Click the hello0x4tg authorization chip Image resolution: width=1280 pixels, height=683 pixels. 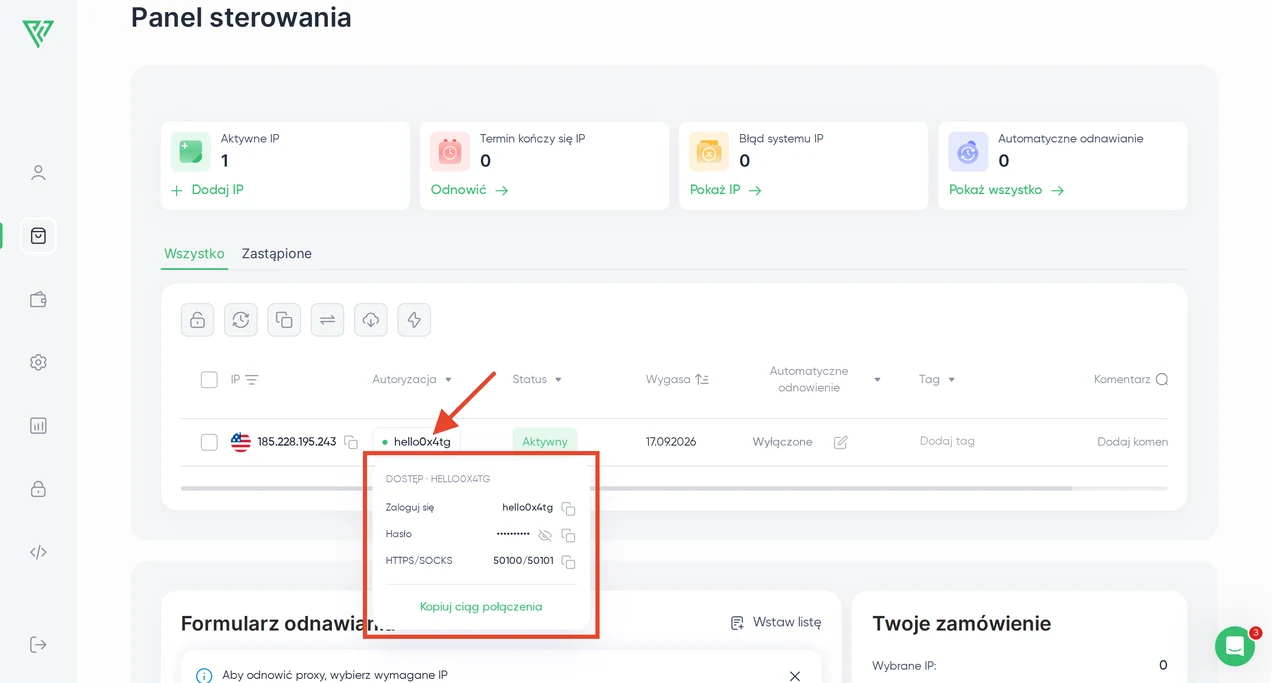[417, 442]
